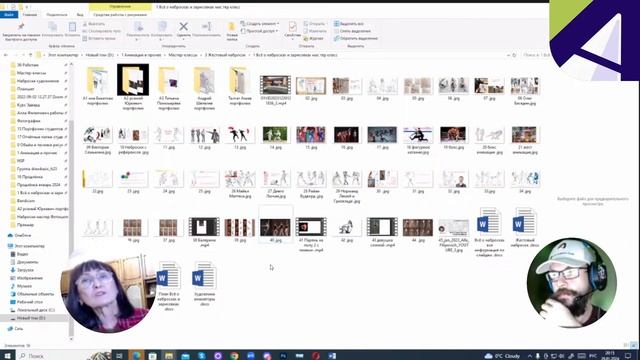Expand the Открыть (Open) dropdown

(x=315, y=24)
